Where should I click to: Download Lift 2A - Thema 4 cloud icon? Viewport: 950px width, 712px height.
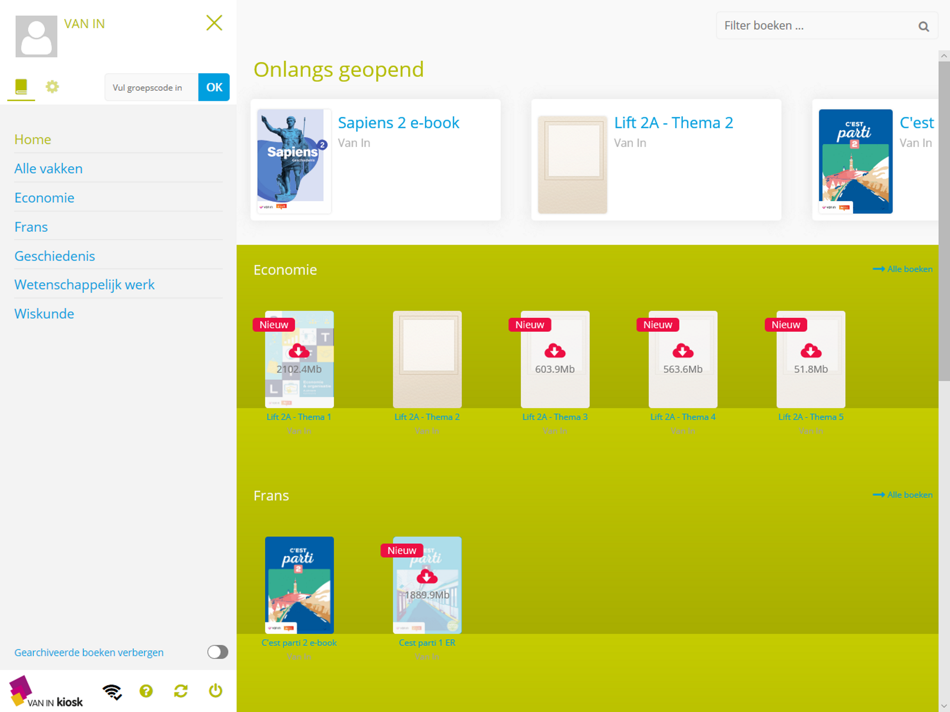click(683, 351)
